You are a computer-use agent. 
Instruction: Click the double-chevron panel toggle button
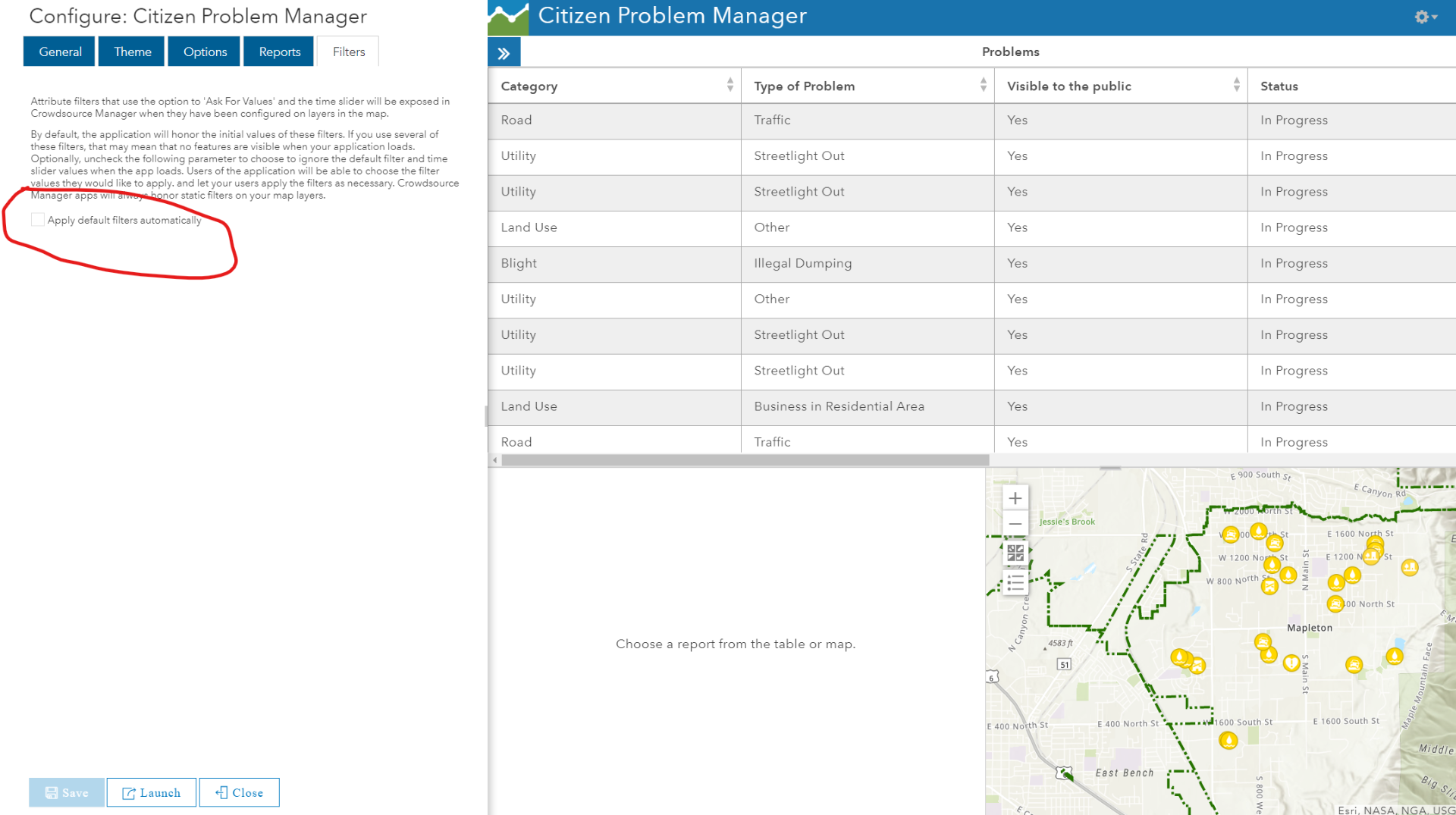504,53
